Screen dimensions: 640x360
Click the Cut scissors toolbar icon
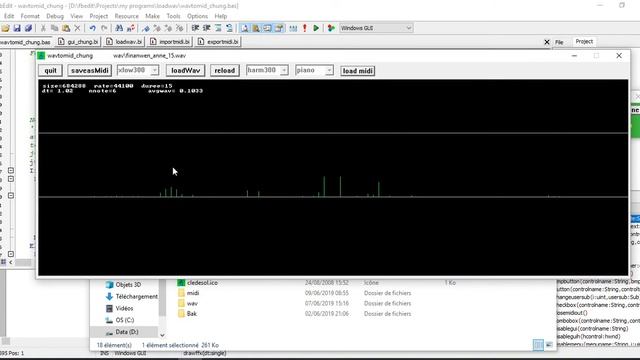pos(43,28)
